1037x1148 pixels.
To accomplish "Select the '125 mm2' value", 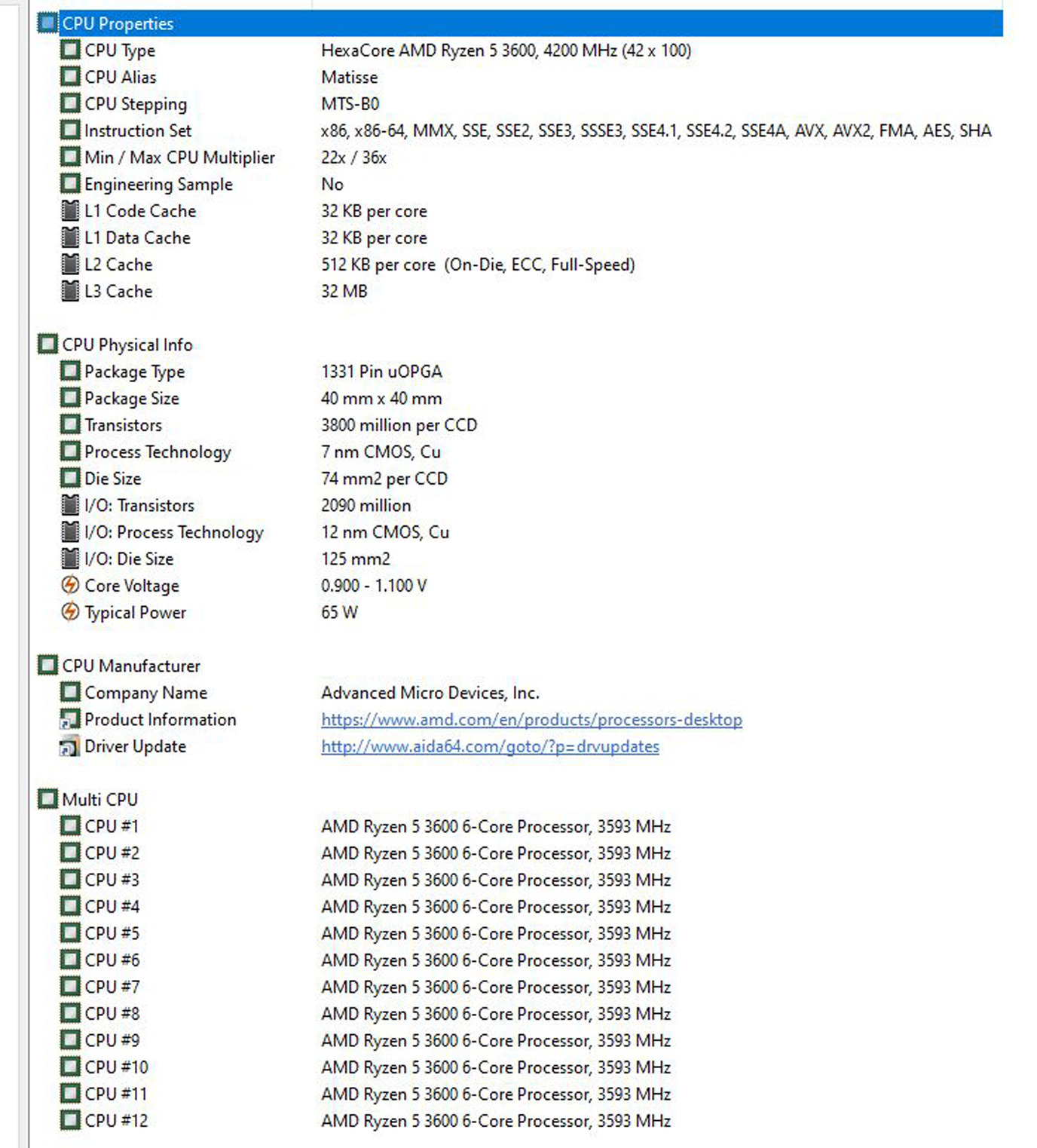I will [356, 559].
